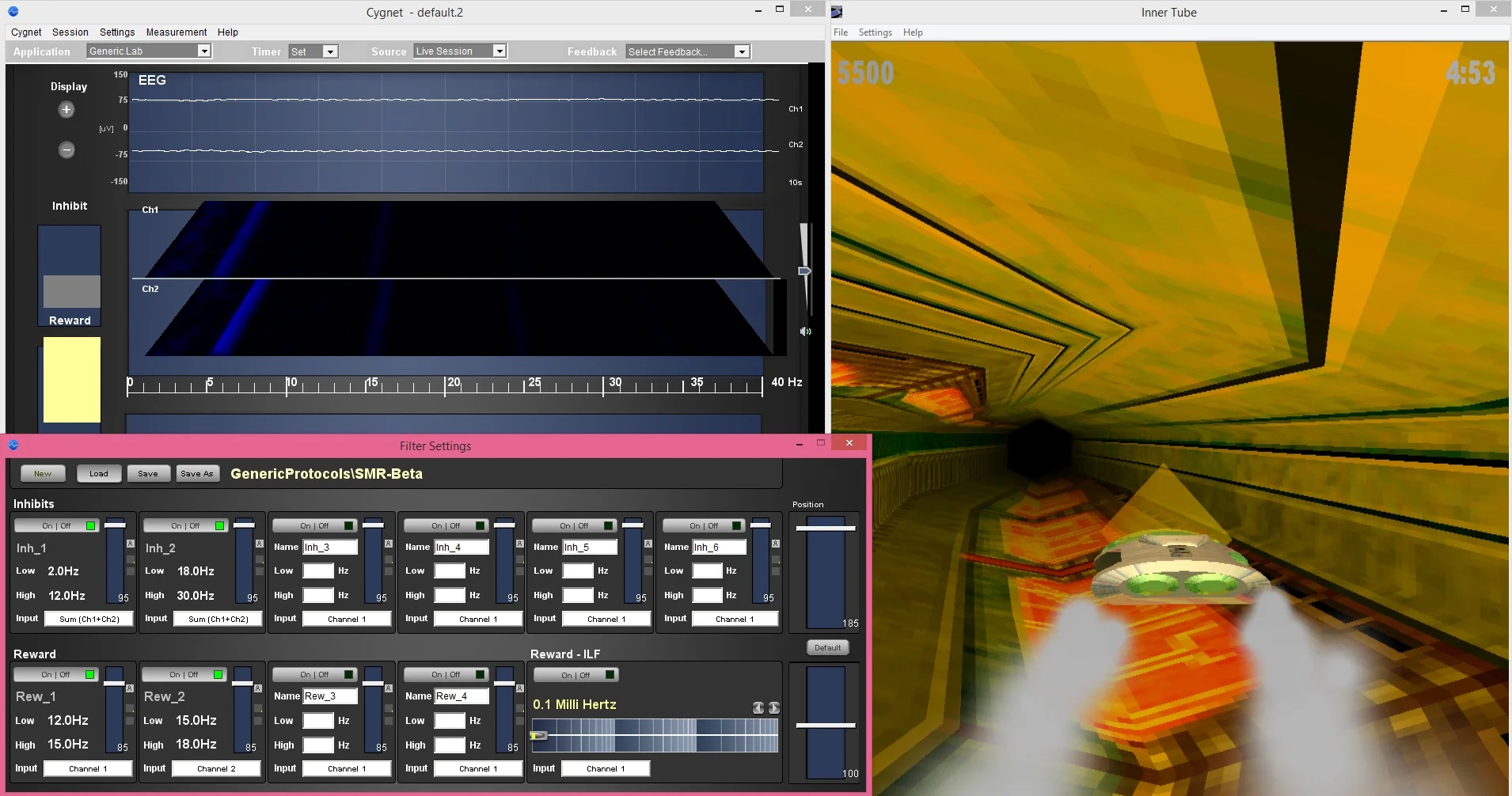
Task: Open the Cygnet menu
Action: (26, 32)
